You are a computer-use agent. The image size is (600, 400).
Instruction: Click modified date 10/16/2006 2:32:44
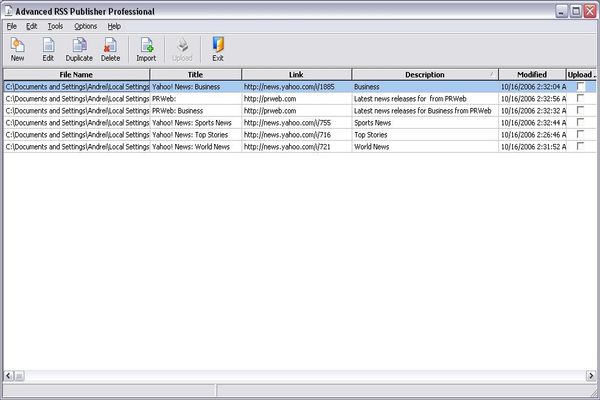532,122
